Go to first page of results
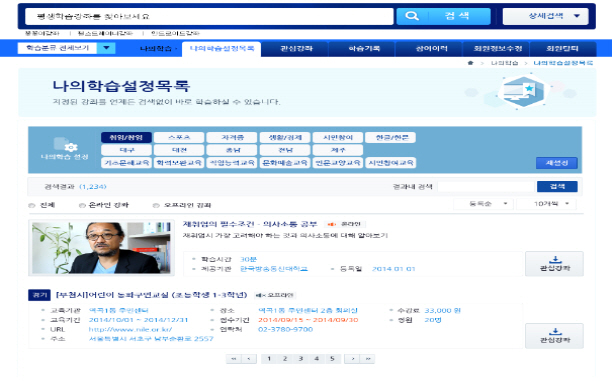Screen dimensions: 612x381 [x=233, y=359]
